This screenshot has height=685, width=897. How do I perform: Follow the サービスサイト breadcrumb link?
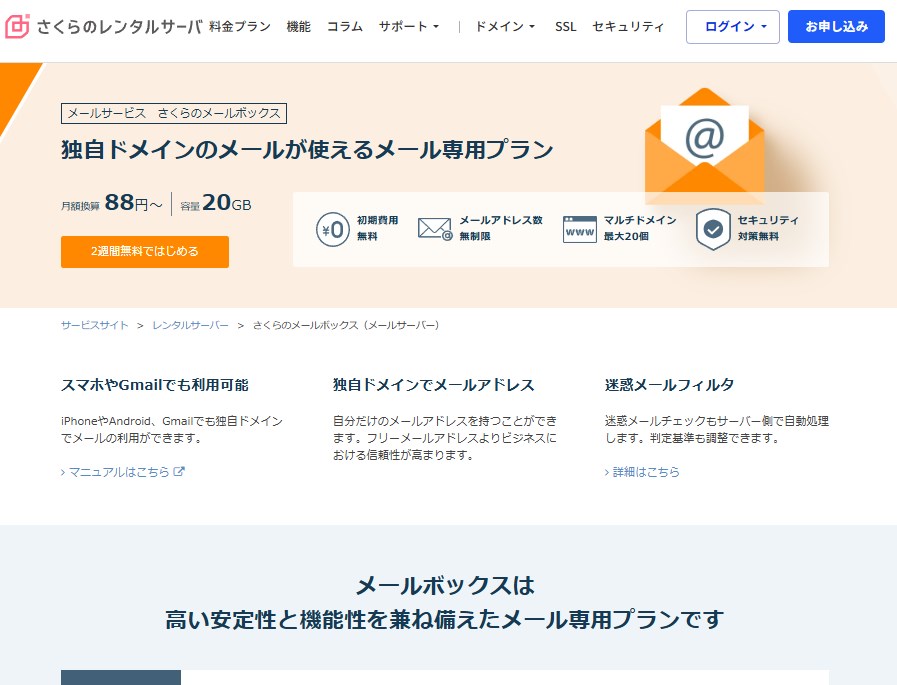coord(94,326)
